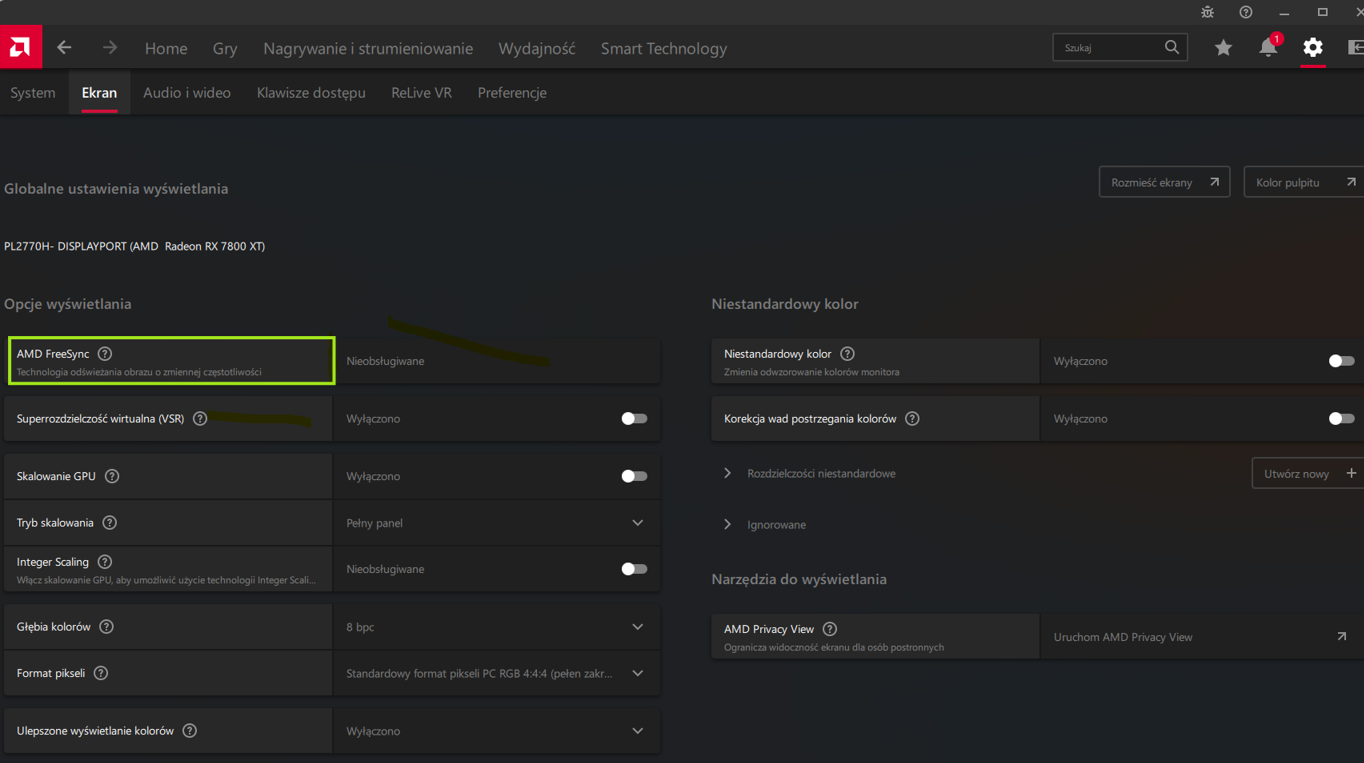Toggle Integer Scaling switch
This screenshot has height=763, width=1364.
[x=634, y=569]
